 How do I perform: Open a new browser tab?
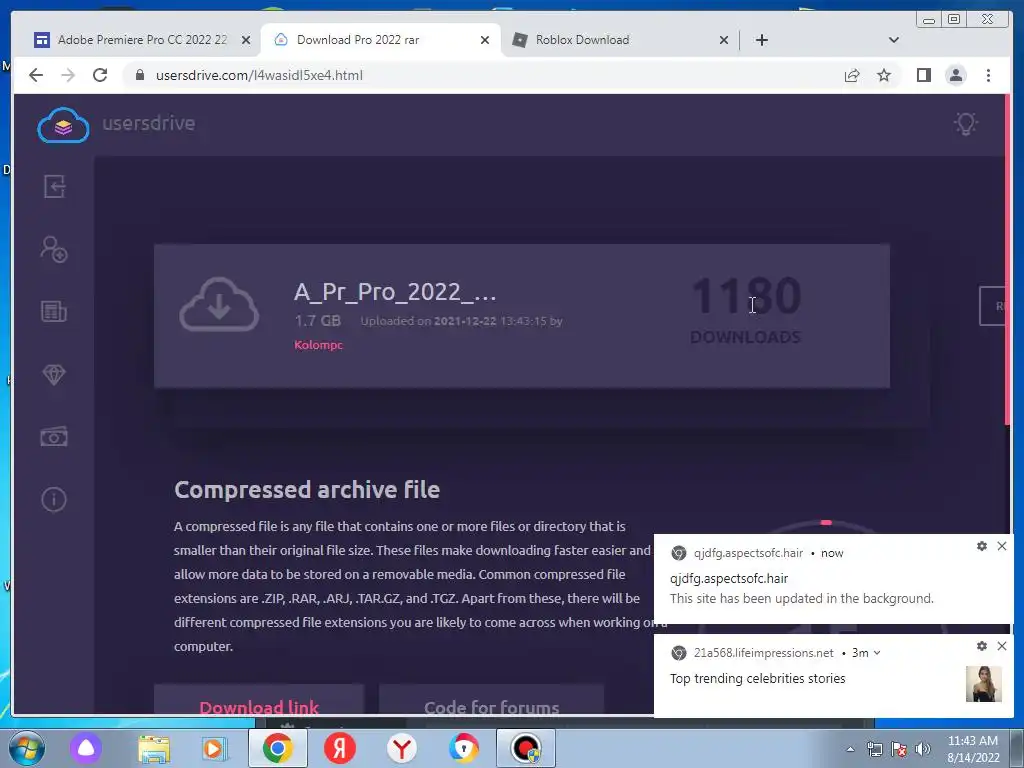(761, 40)
